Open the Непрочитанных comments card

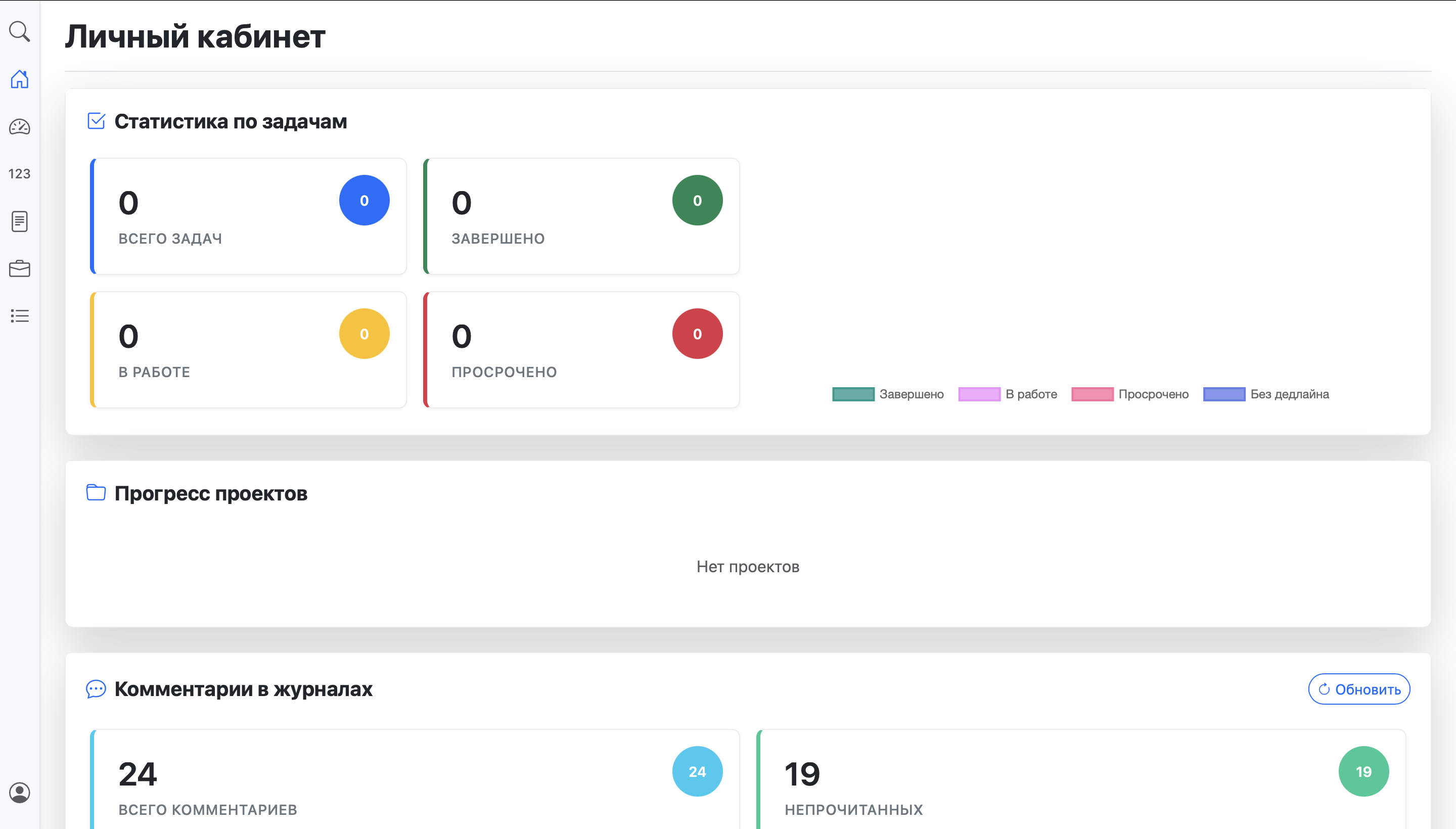click(1081, 779)
